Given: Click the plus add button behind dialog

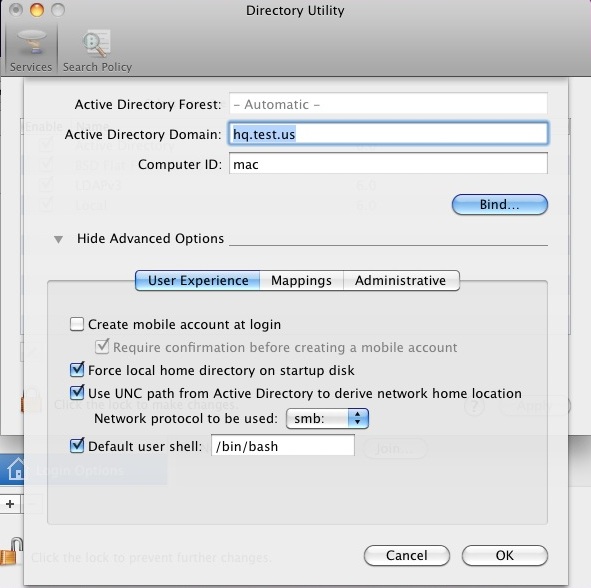Looking at the screenshot, I should pyautogui.click(x=10, y=504).
